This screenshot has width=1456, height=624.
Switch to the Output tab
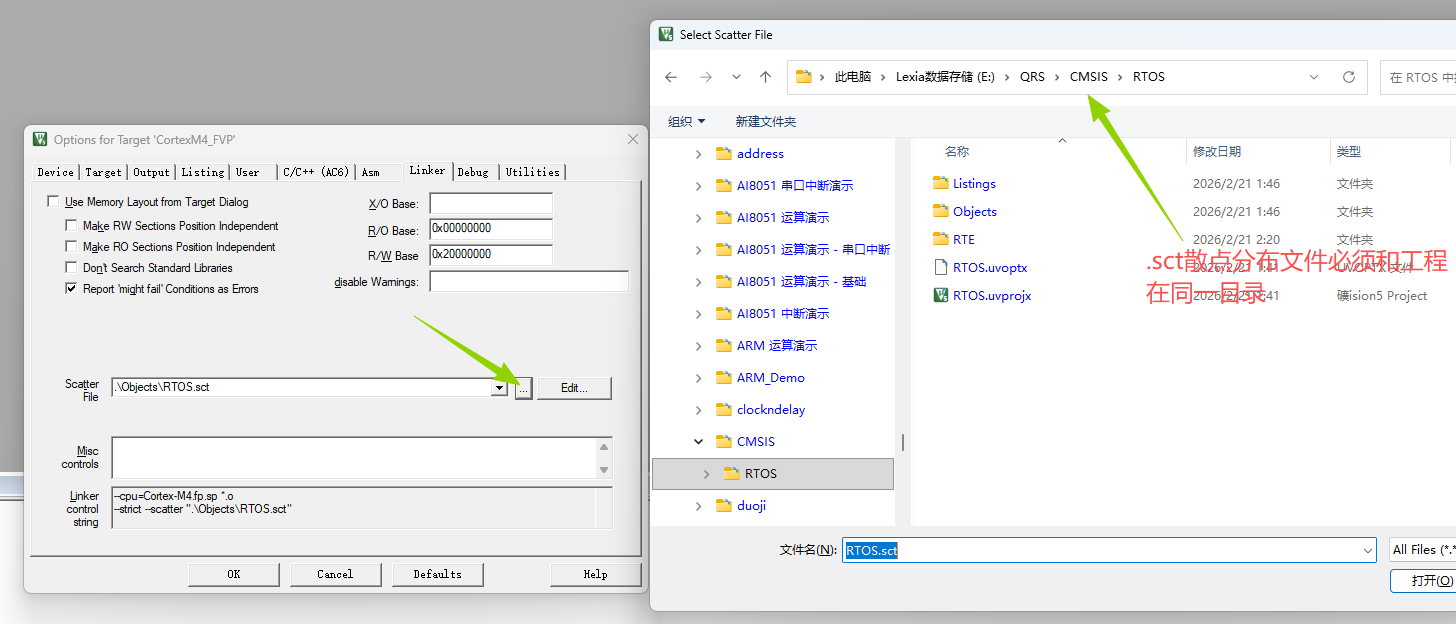click(152, 172)
